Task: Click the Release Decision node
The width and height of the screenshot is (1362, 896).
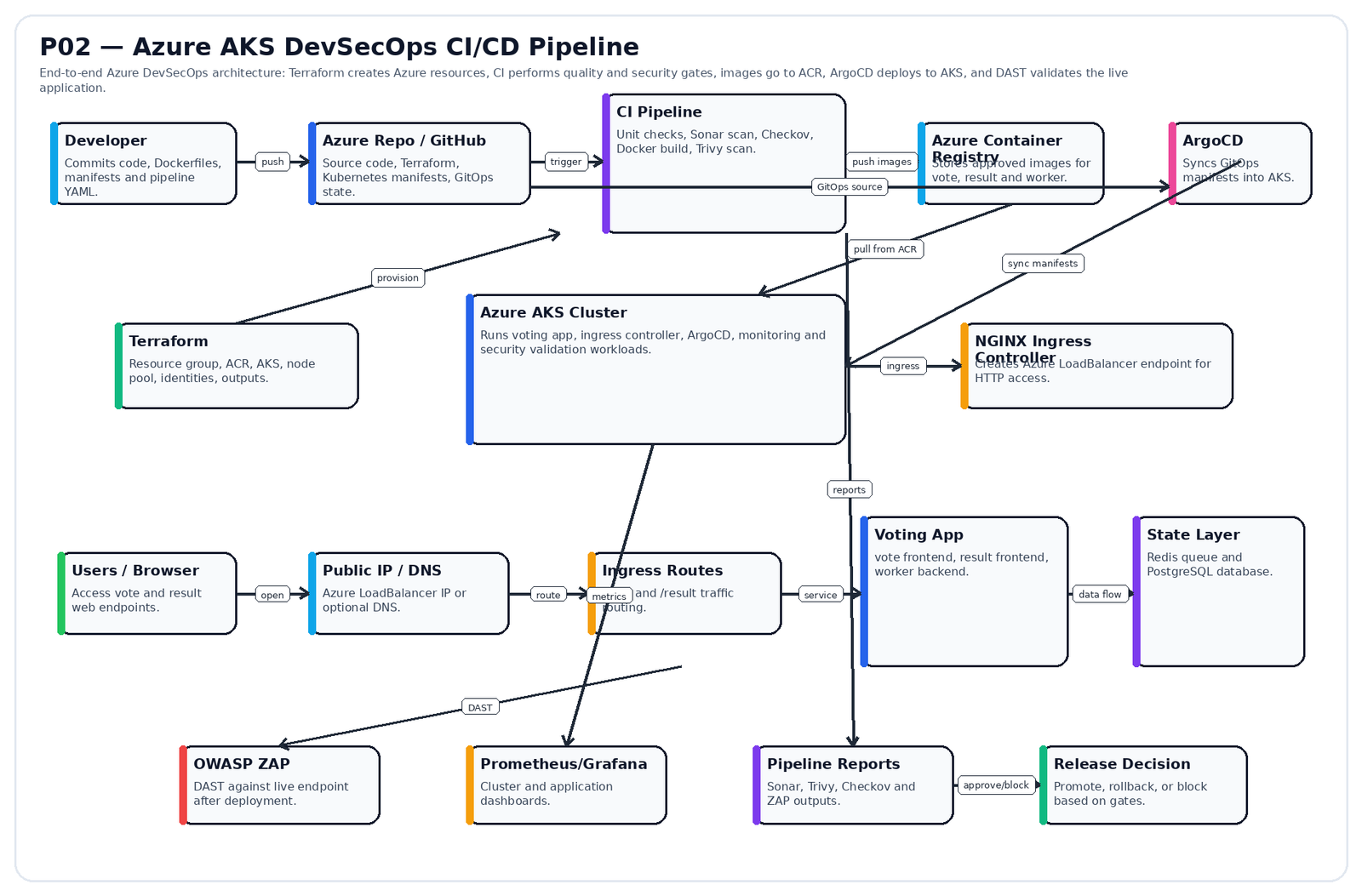Action: tap(1144, 785)
